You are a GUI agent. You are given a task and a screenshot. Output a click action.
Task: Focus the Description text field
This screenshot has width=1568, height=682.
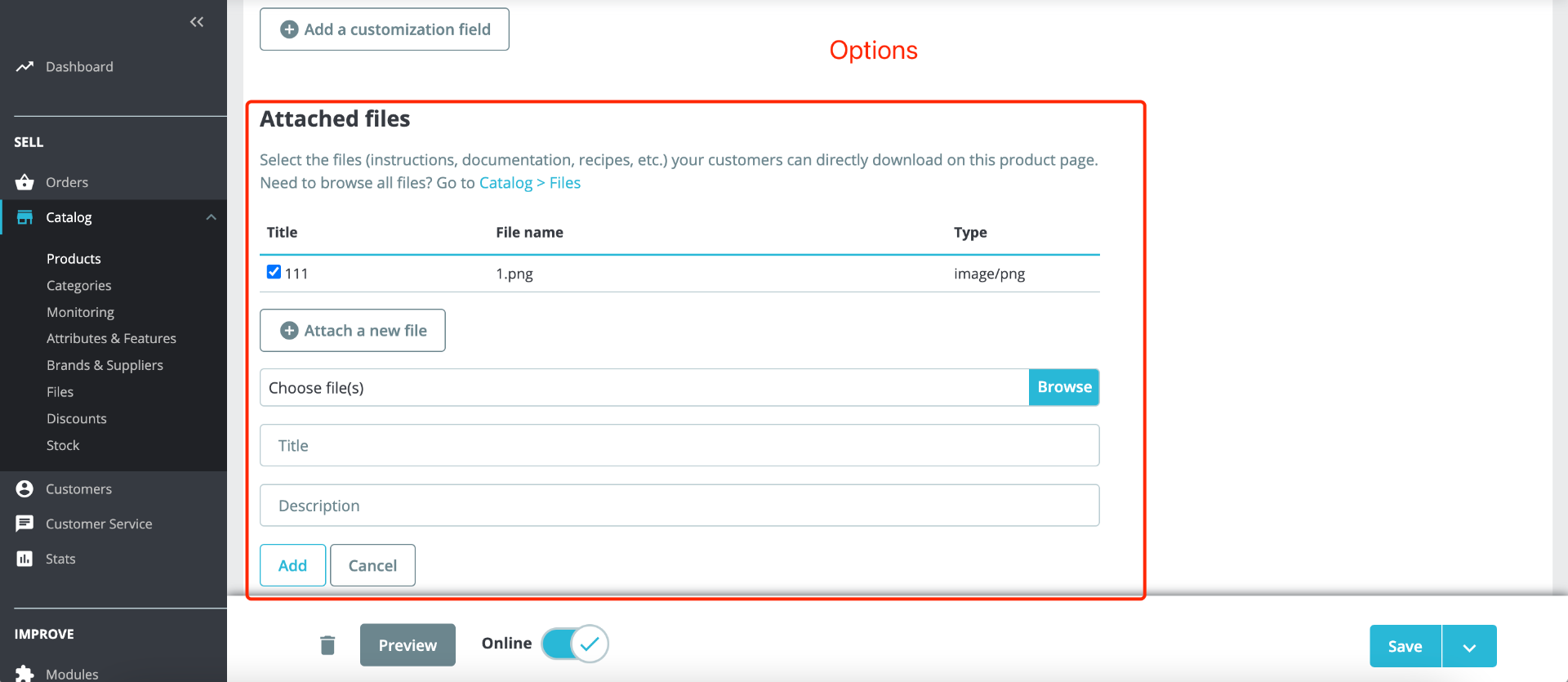(679, 506)
